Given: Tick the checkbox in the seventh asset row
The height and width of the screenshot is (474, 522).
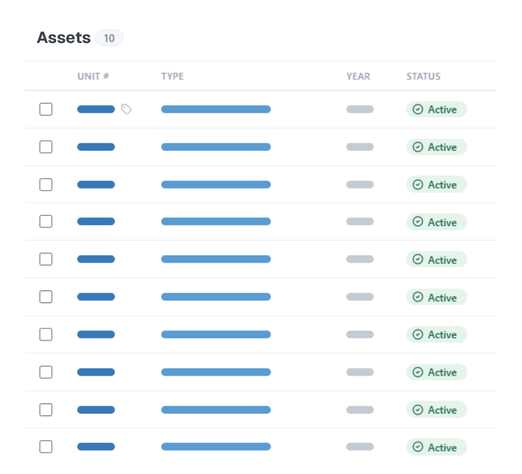Looking at the screenshot, I should 46,334.
